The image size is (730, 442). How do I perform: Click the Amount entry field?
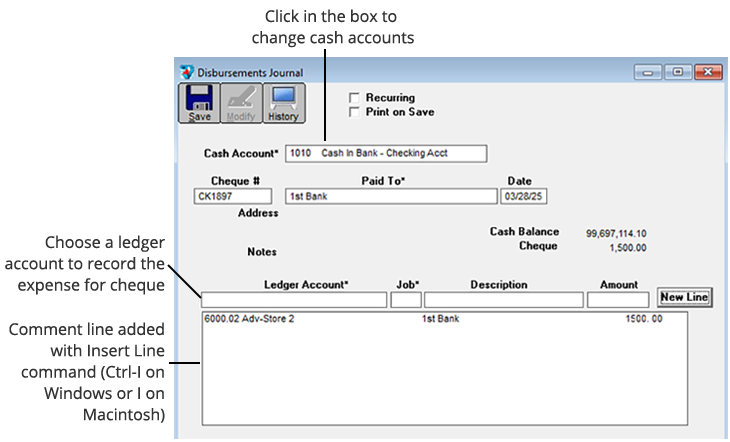618,299
